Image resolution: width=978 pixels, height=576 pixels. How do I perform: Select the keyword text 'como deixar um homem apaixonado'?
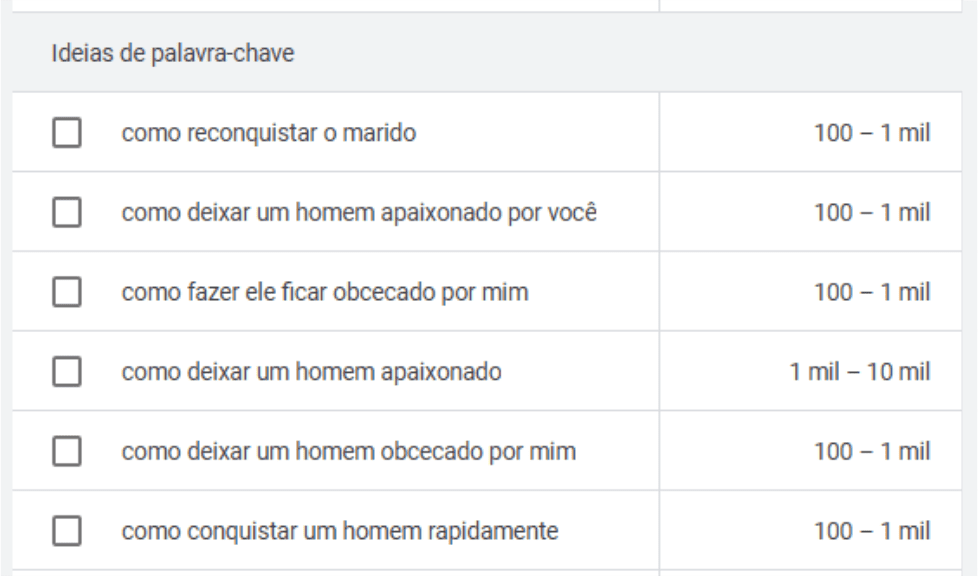coord(312,372)
